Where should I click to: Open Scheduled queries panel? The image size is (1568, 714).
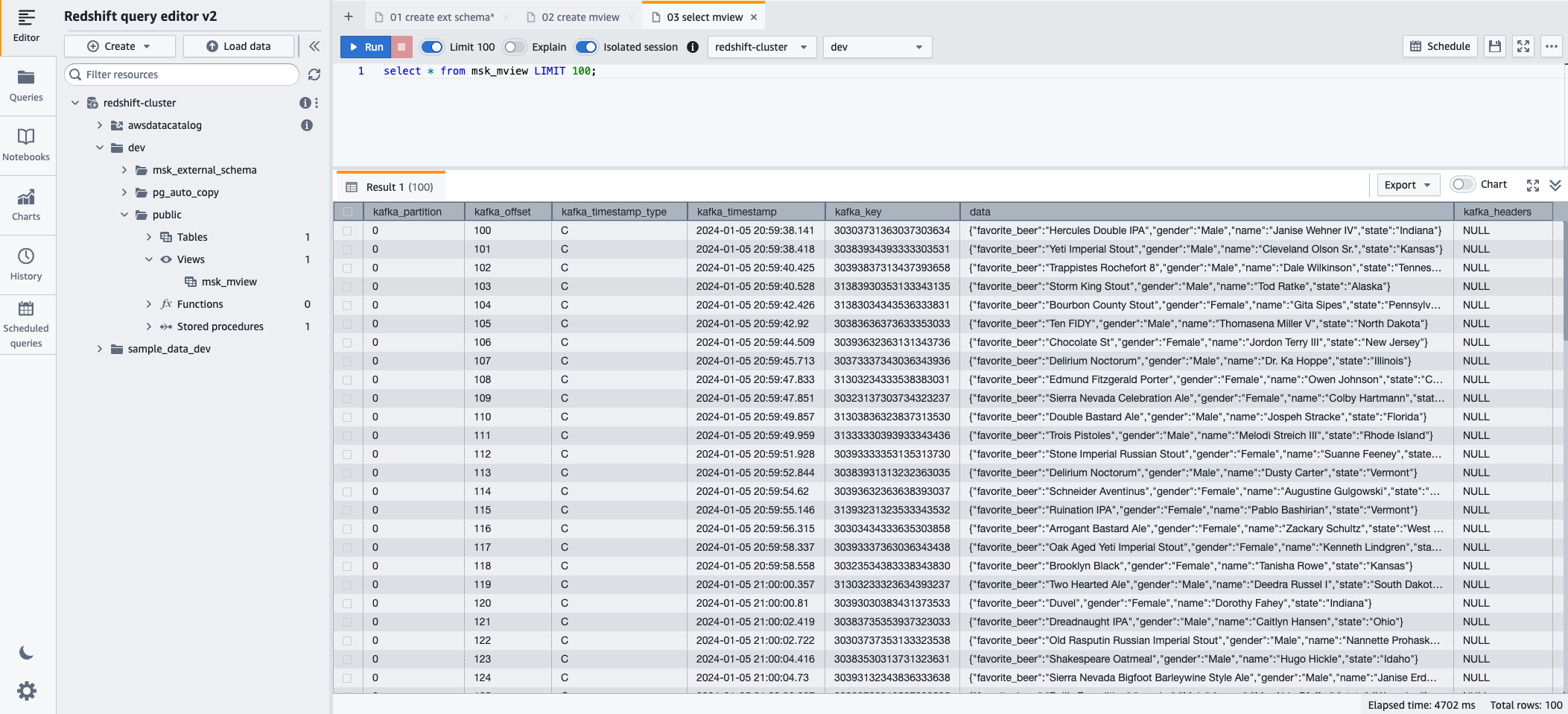click(x=26, y=326)
